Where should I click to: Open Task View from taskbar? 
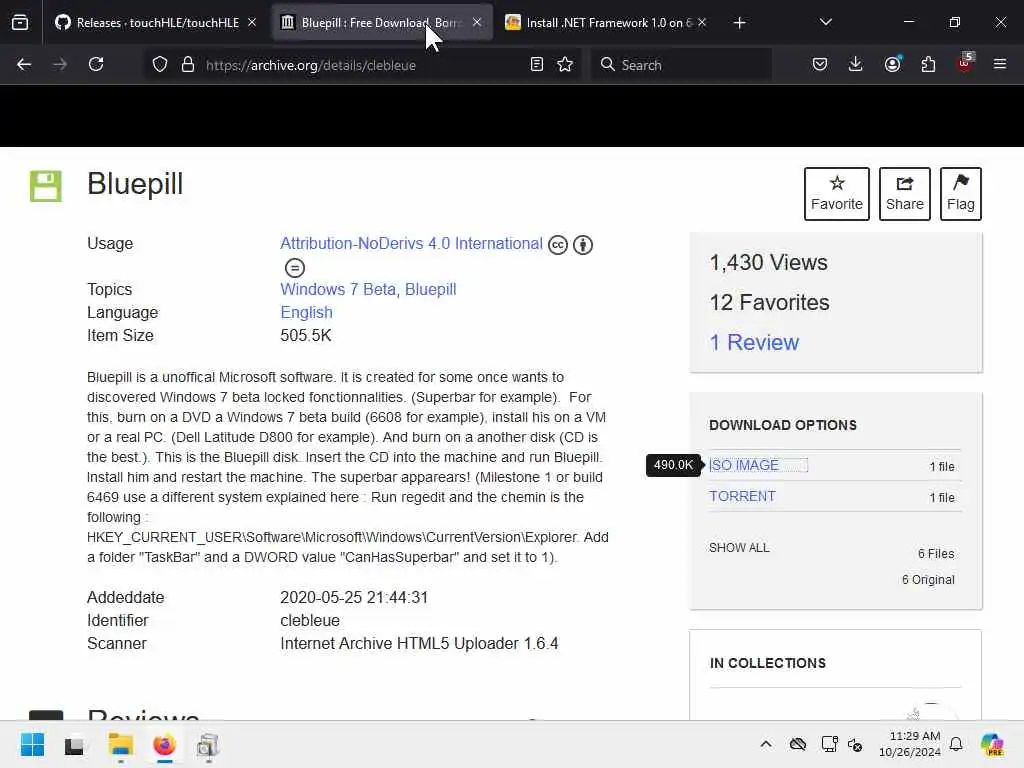point(74,745)
